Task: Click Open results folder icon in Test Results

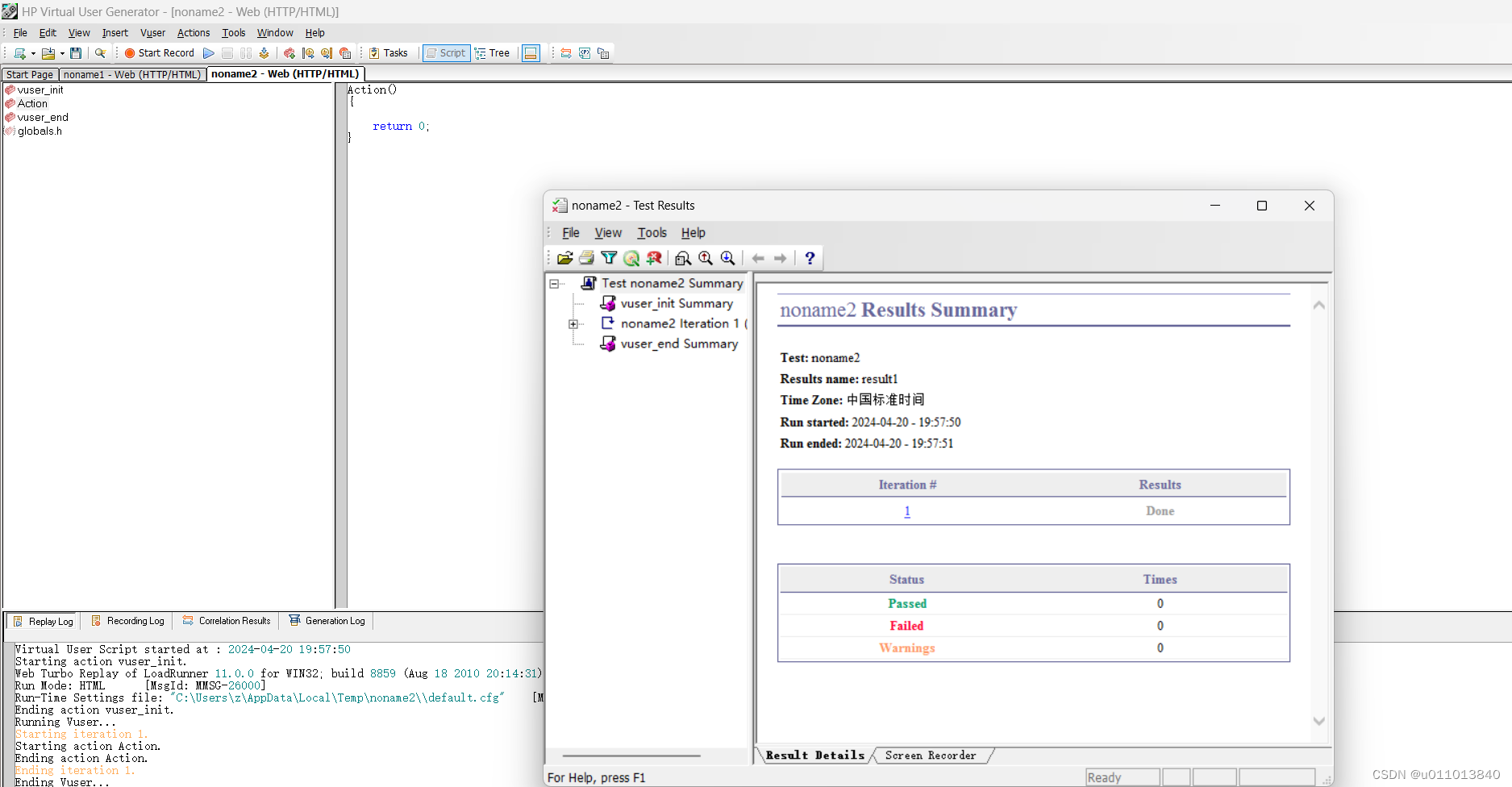Action: 564,258
